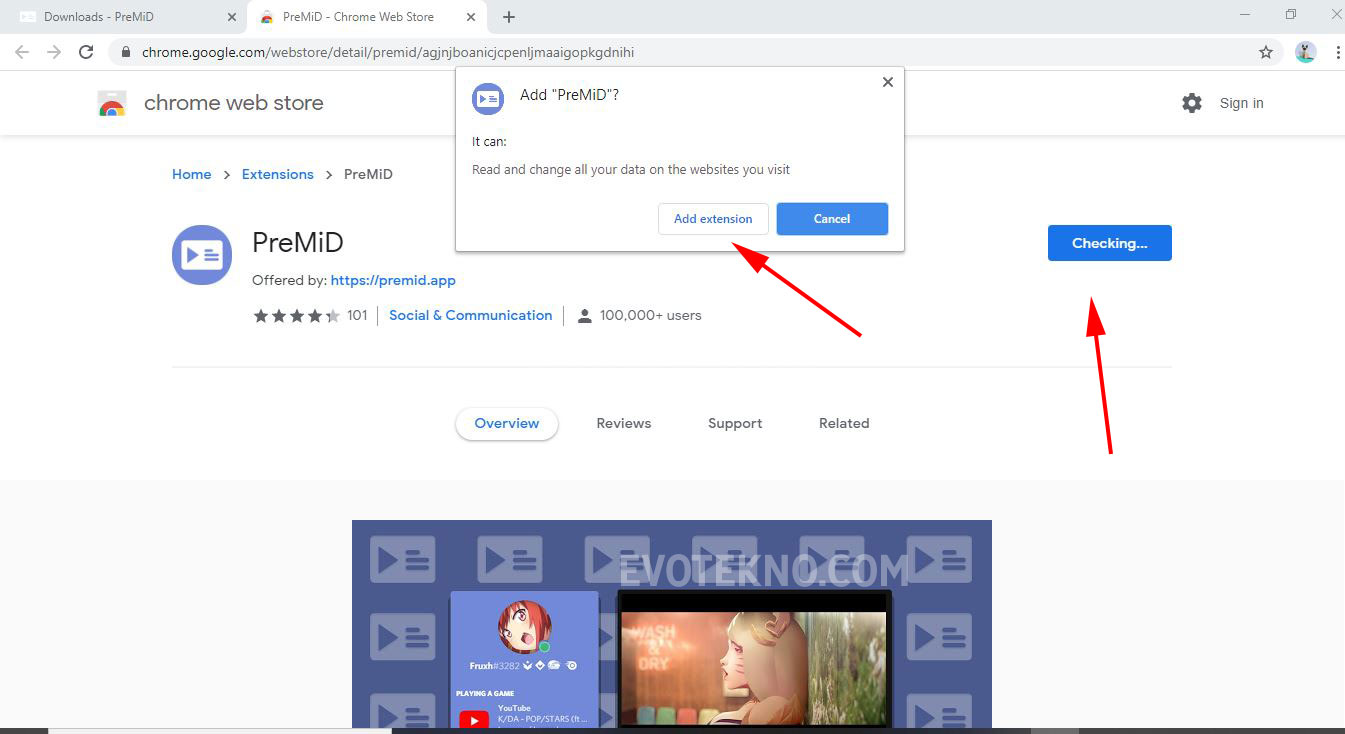Image resolution: width=1345 pixels, height=734 pixels.
Task: Click the 100,000+ users text
Action: tap(651, 315)
